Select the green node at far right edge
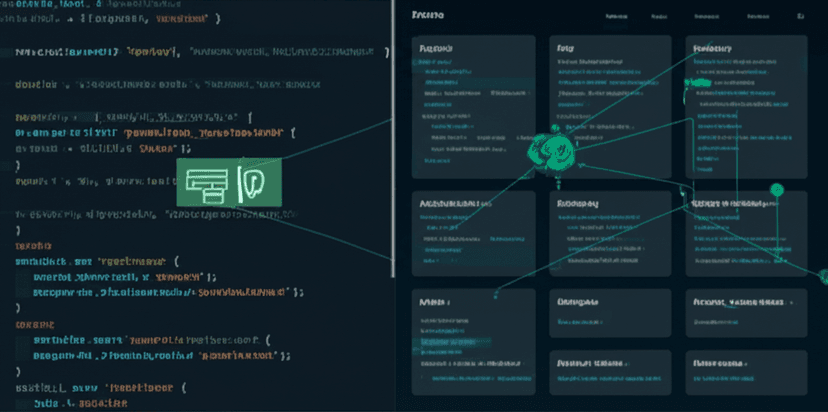Image resolution: width=828 pixels, height=412 pixels. coord(823,276)
